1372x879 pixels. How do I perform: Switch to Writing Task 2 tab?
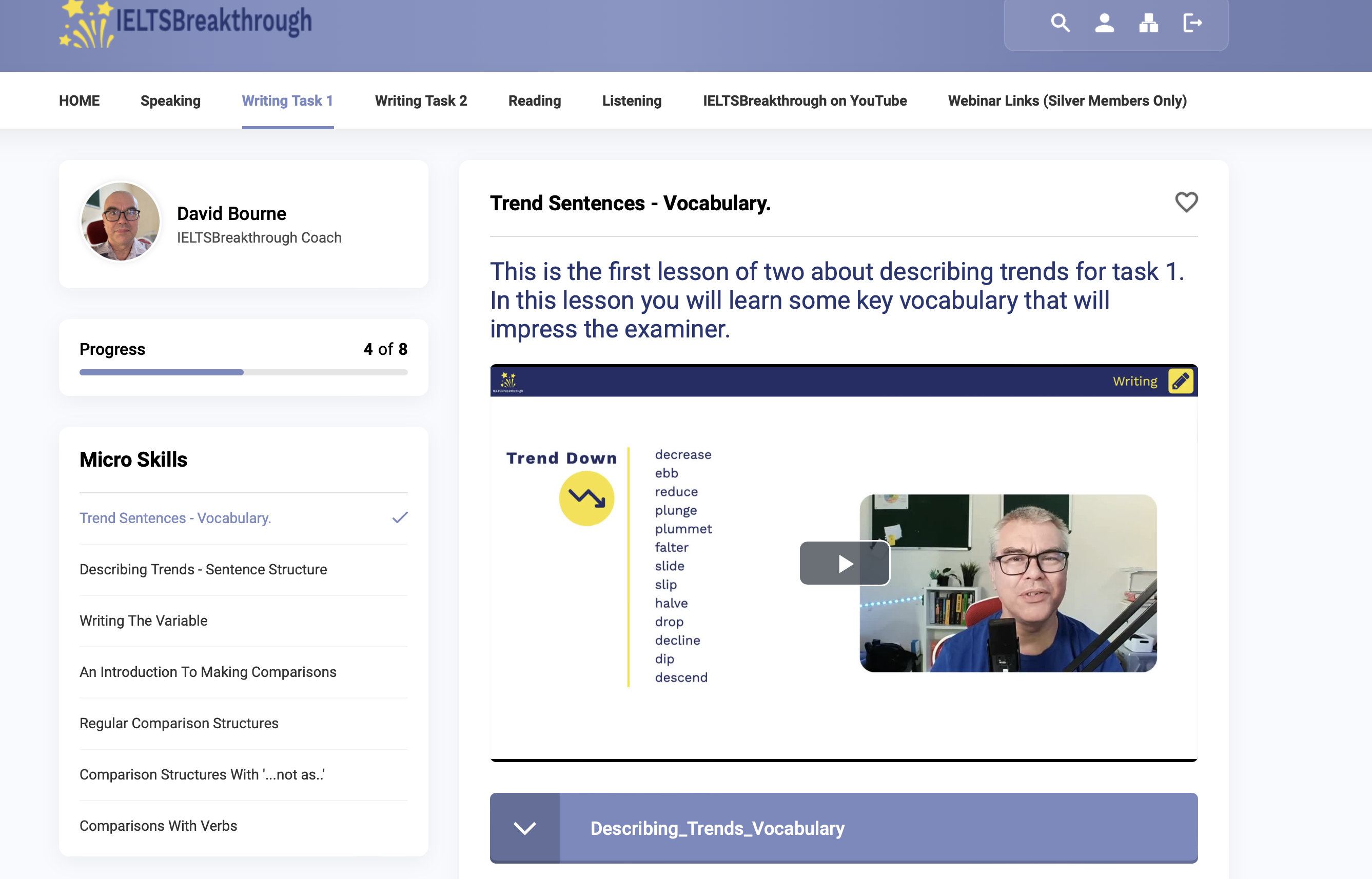click(421, 101)
